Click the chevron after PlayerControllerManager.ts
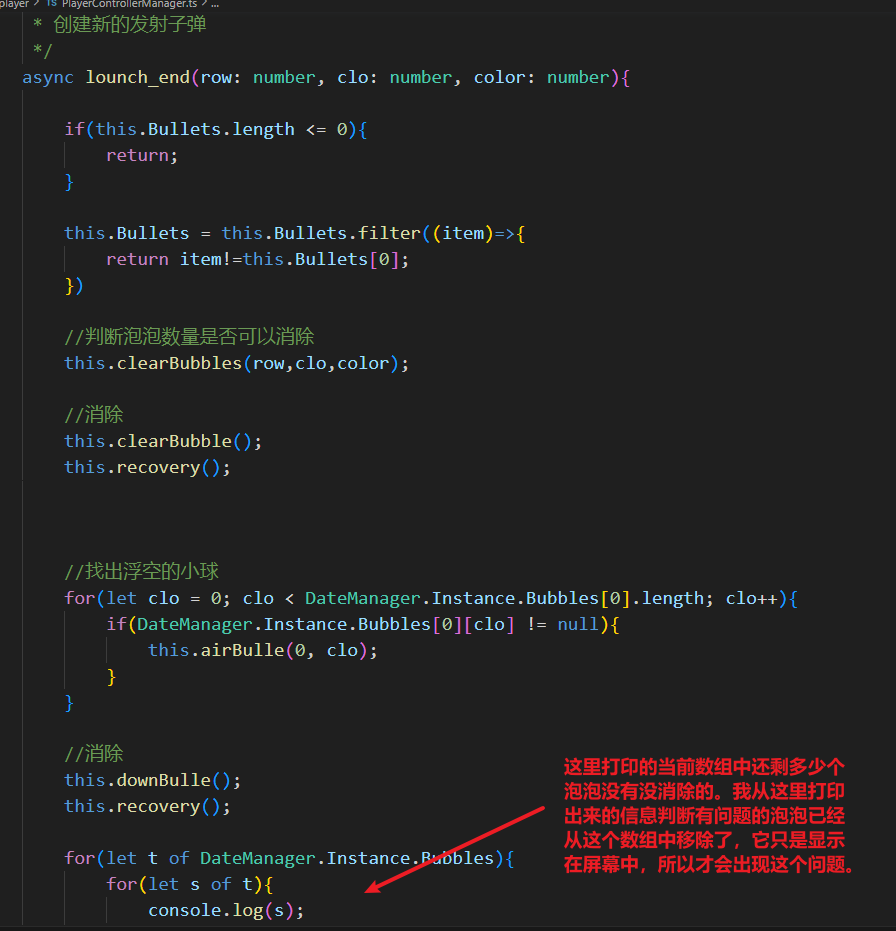The height and width of the screenshot is (931, 896). click(204, 3)
